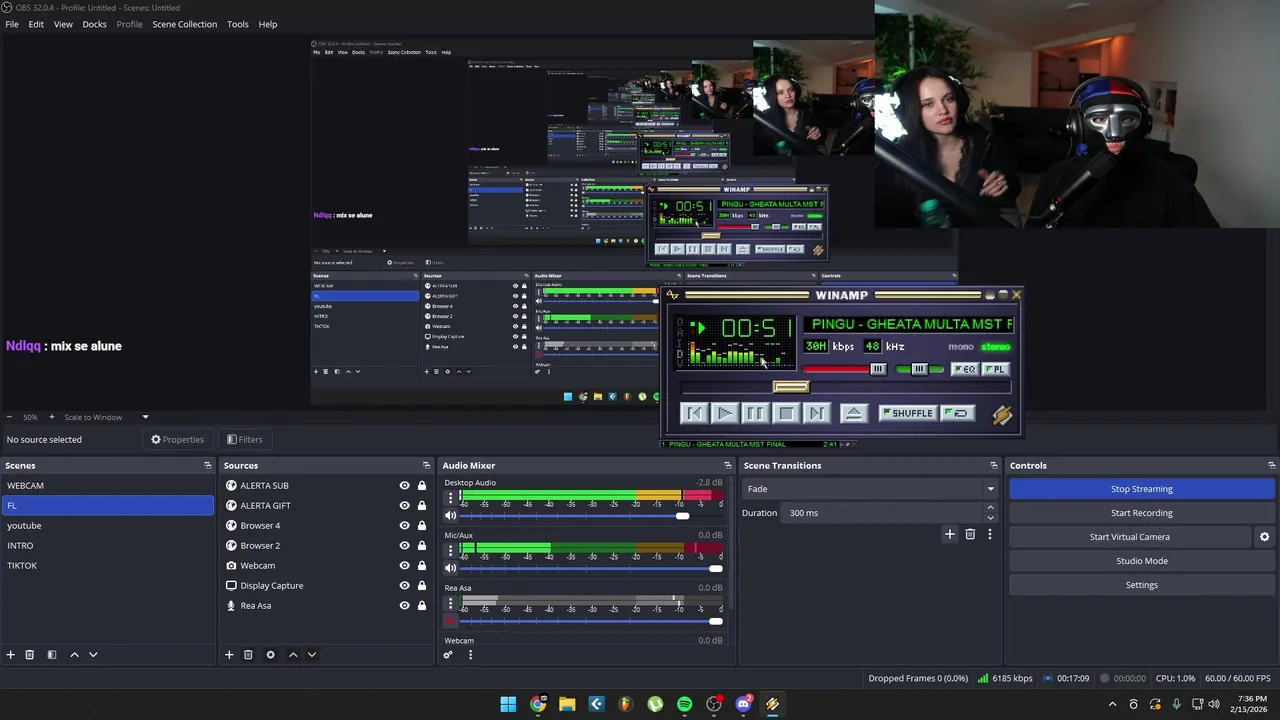
Task: Add a new source with plus icon
Action: click(x=229, y=655)
